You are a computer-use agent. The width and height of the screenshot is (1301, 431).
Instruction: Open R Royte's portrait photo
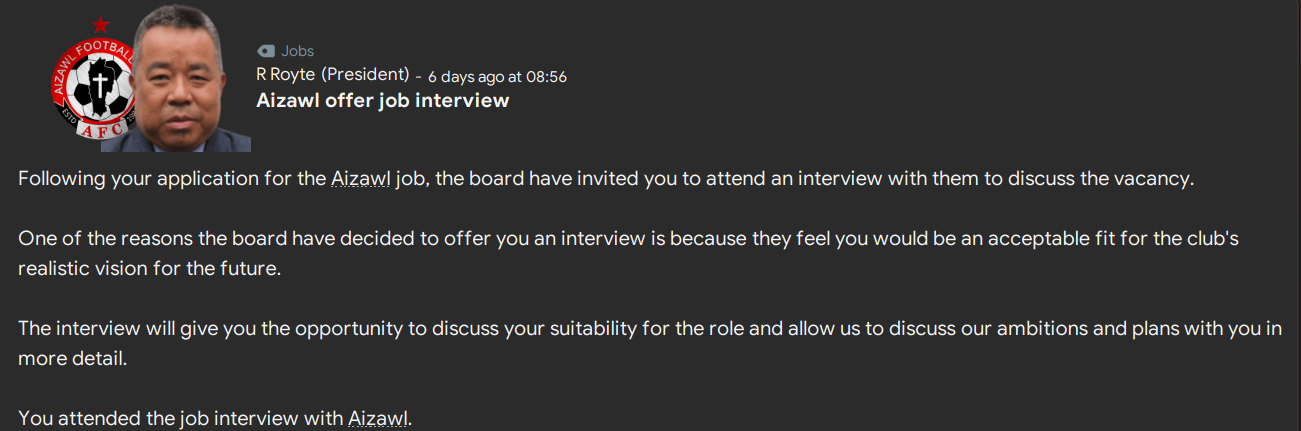[x=182, y=85]
